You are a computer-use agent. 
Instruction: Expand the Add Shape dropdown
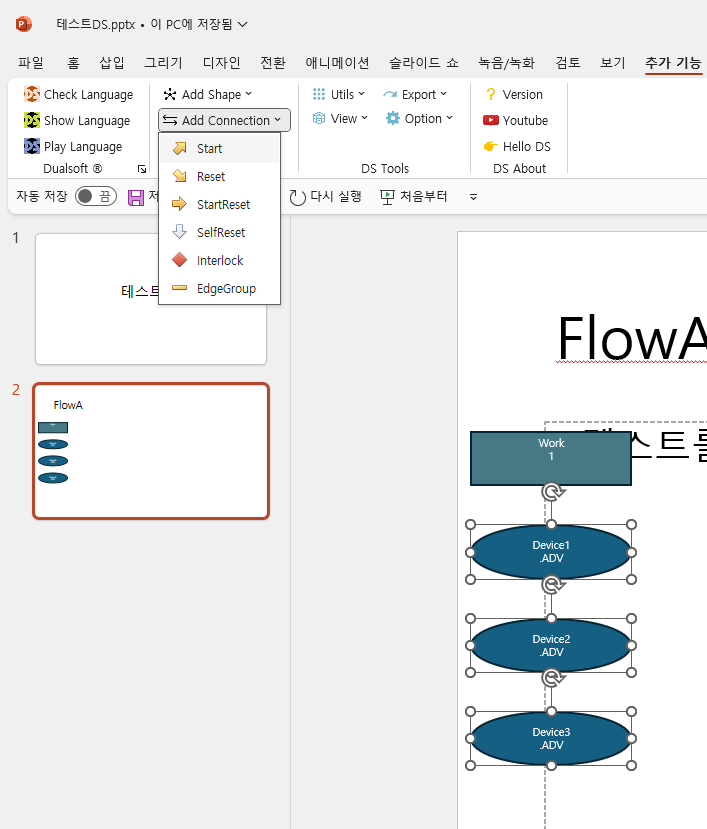tap(208, 95)
